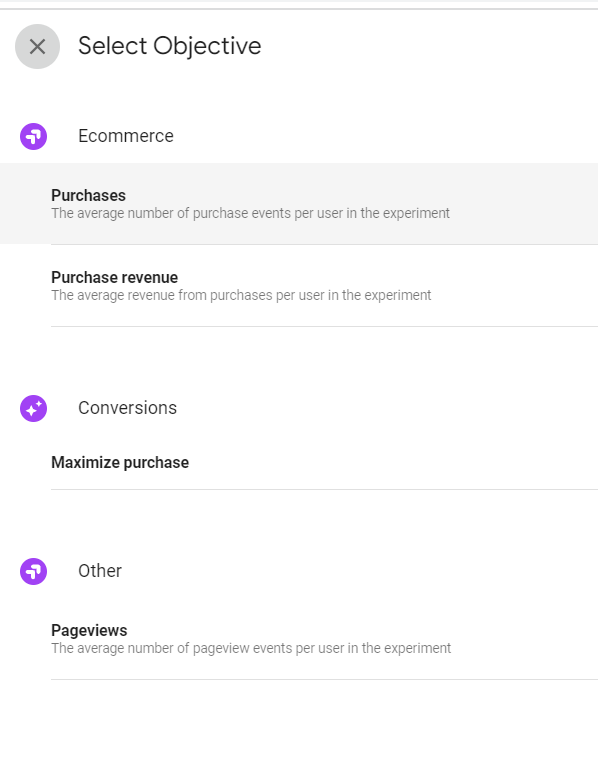Viewport: 598px width, 759px height.
Task: Click empty highlighted area right of Purchases description
Action: click(523, 213)
